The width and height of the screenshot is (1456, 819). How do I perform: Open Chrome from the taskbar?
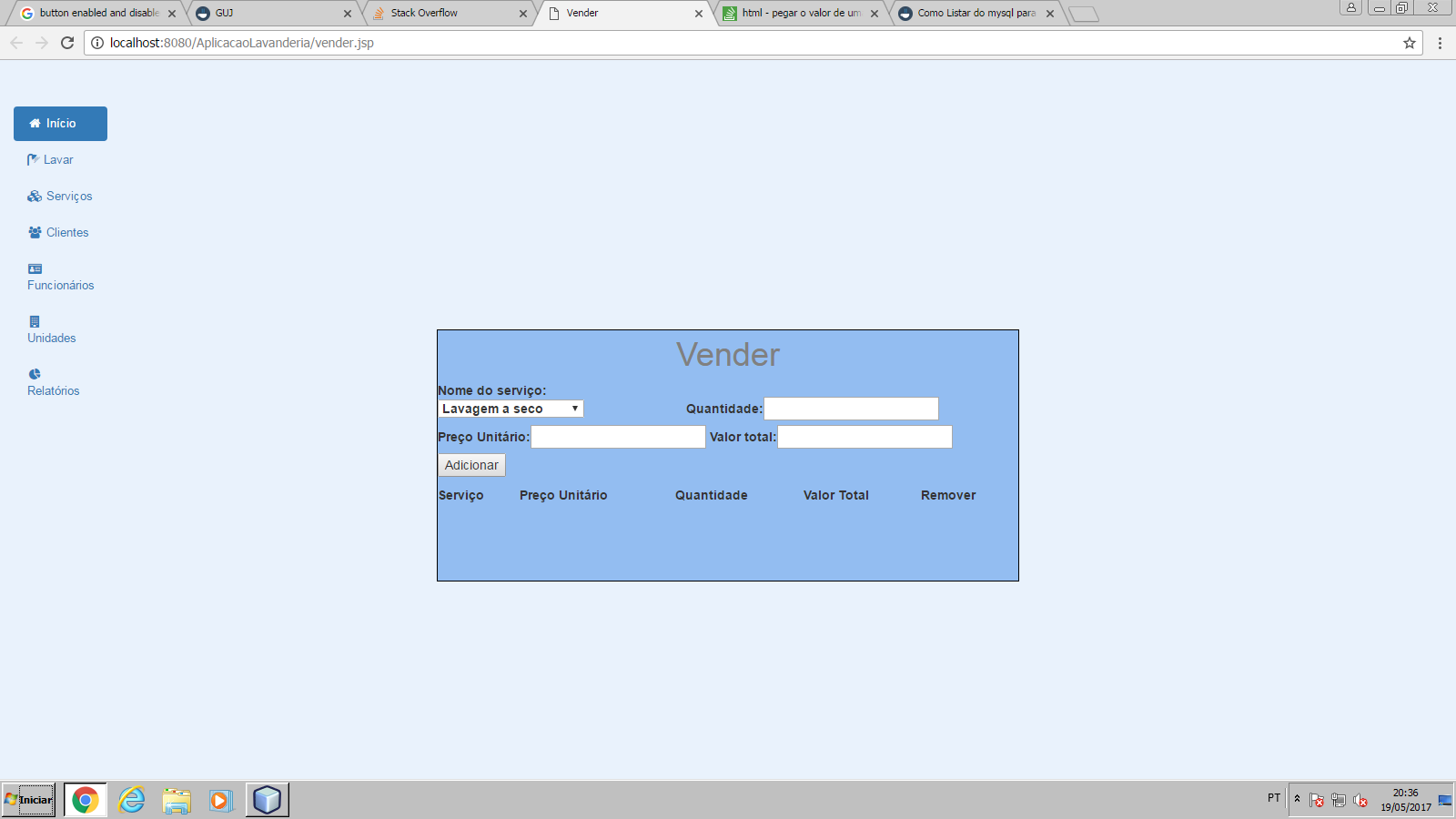click(x=86, y=800)
